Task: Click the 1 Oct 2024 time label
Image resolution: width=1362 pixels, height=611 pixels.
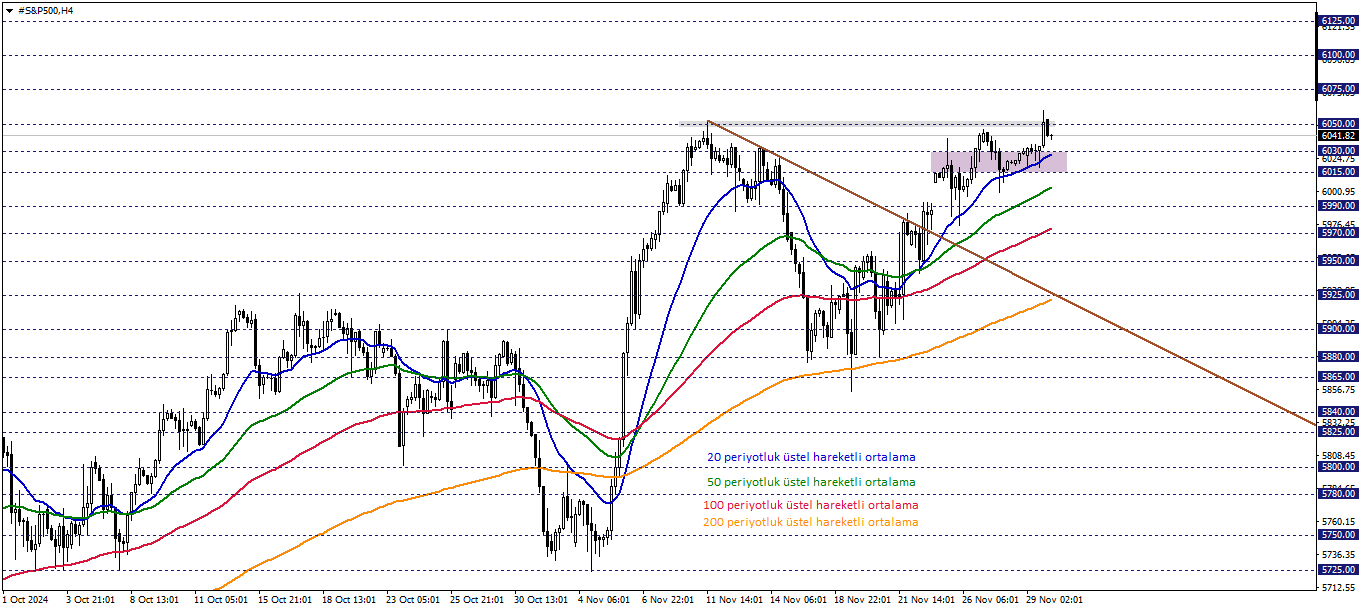Action: (x=25, y=601)
